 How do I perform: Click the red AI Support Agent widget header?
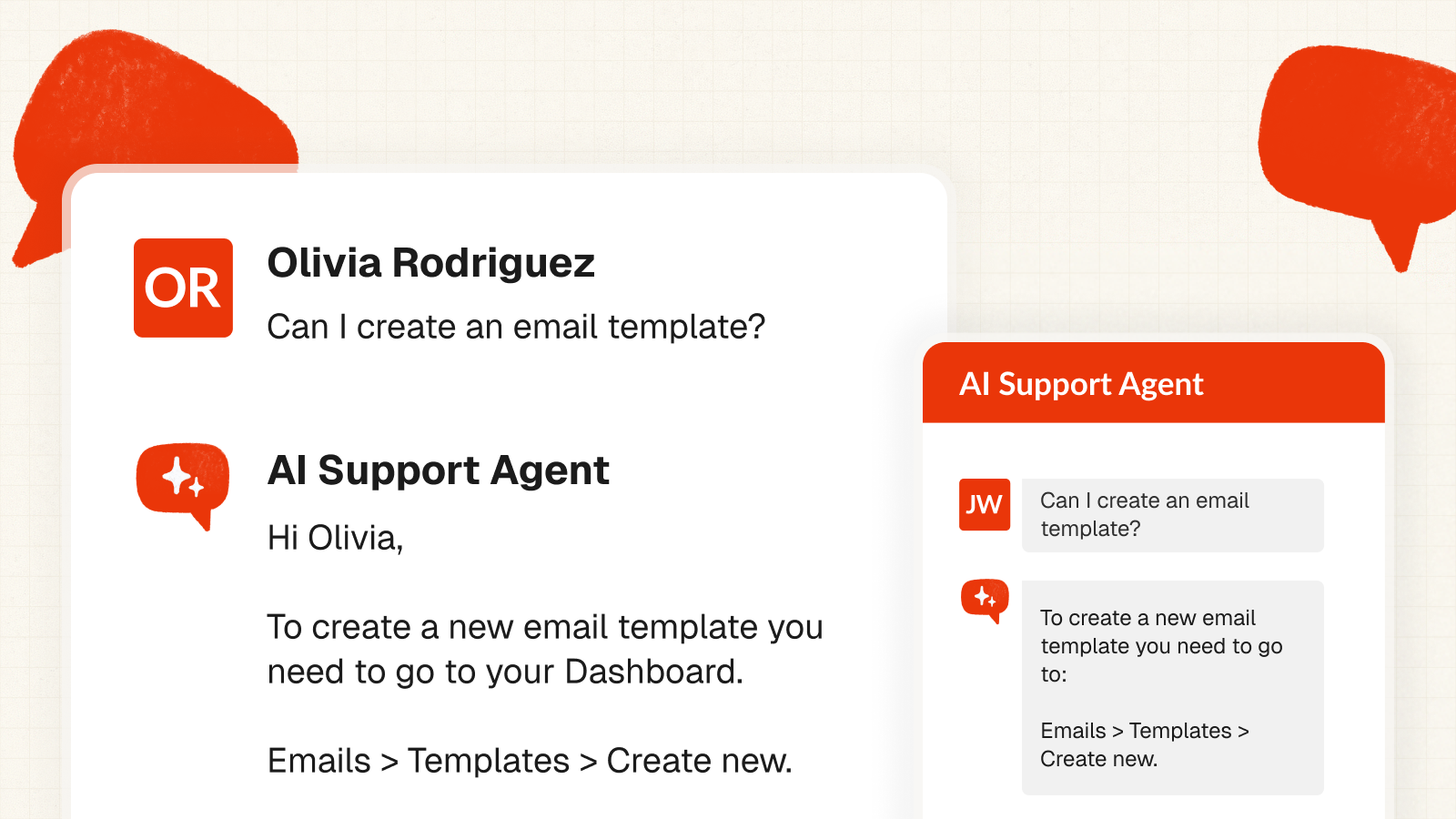point(1153,384)
